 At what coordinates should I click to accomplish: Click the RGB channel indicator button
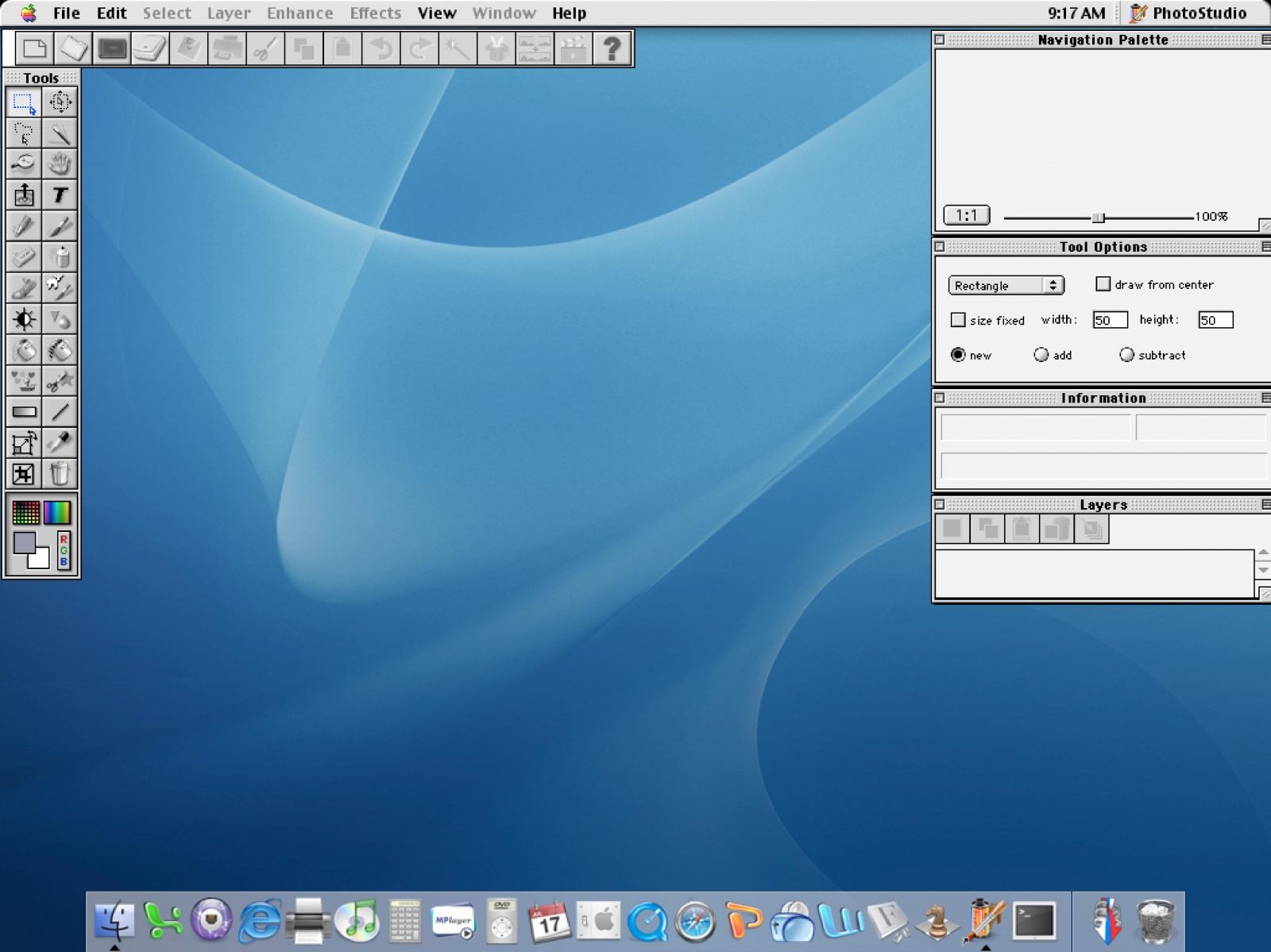pyautogui.click(x=64, y=550)
